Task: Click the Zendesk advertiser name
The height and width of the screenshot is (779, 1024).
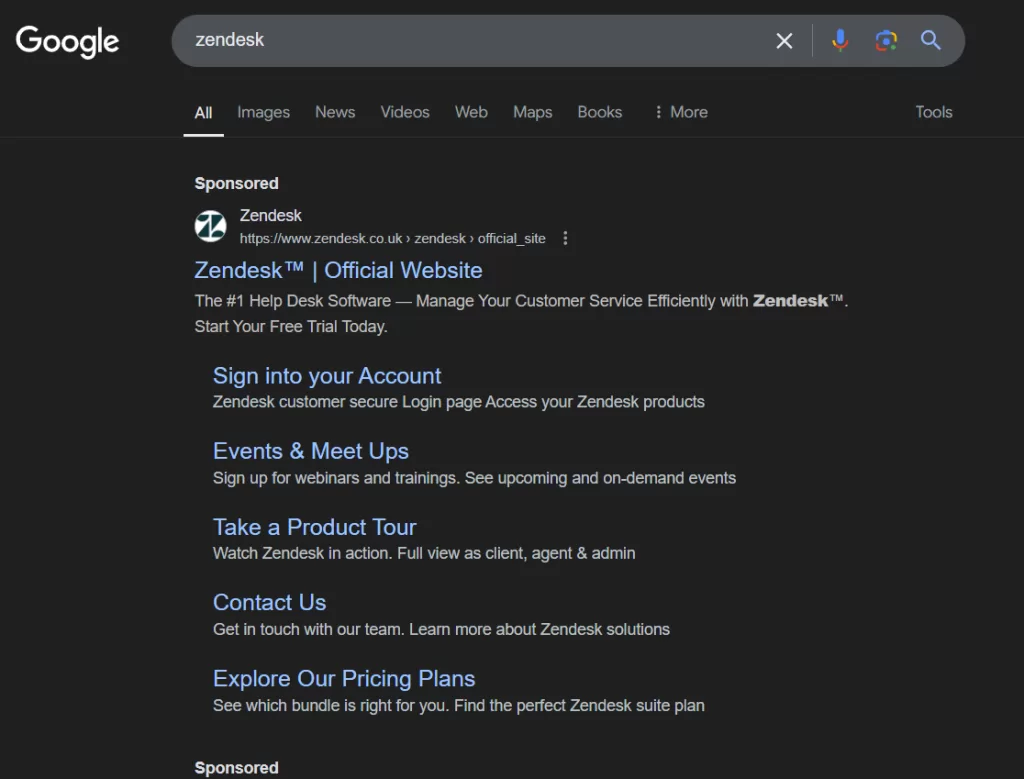Action: (270, 215)
